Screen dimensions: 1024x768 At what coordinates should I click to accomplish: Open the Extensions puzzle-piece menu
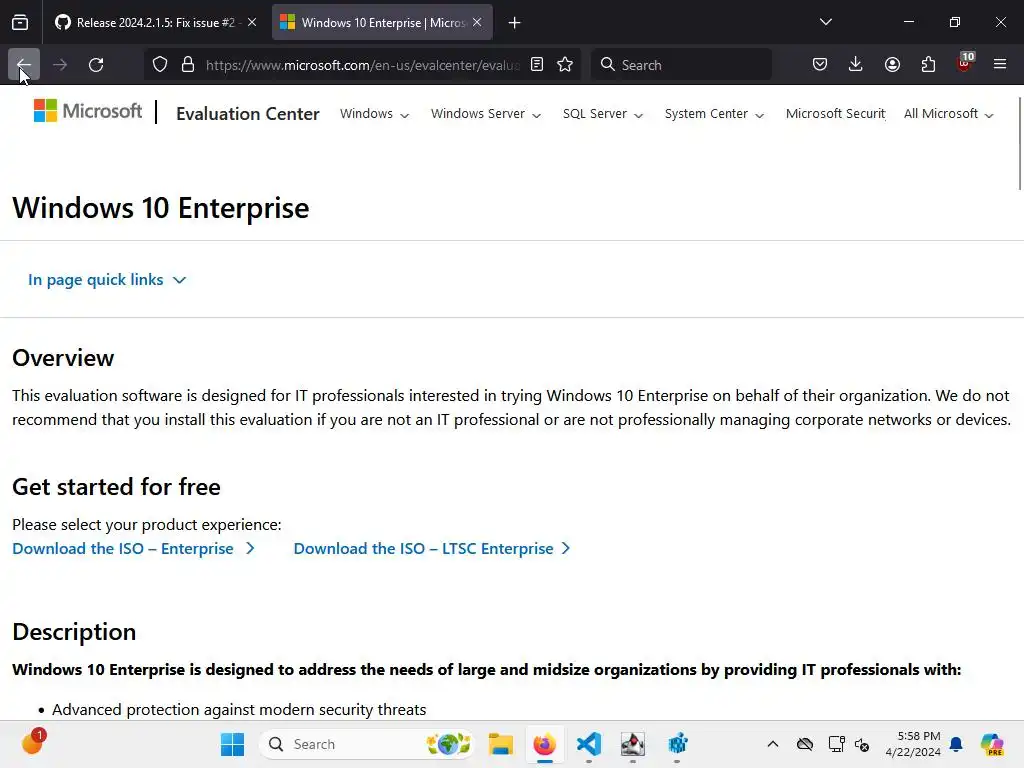pos(928,65)
